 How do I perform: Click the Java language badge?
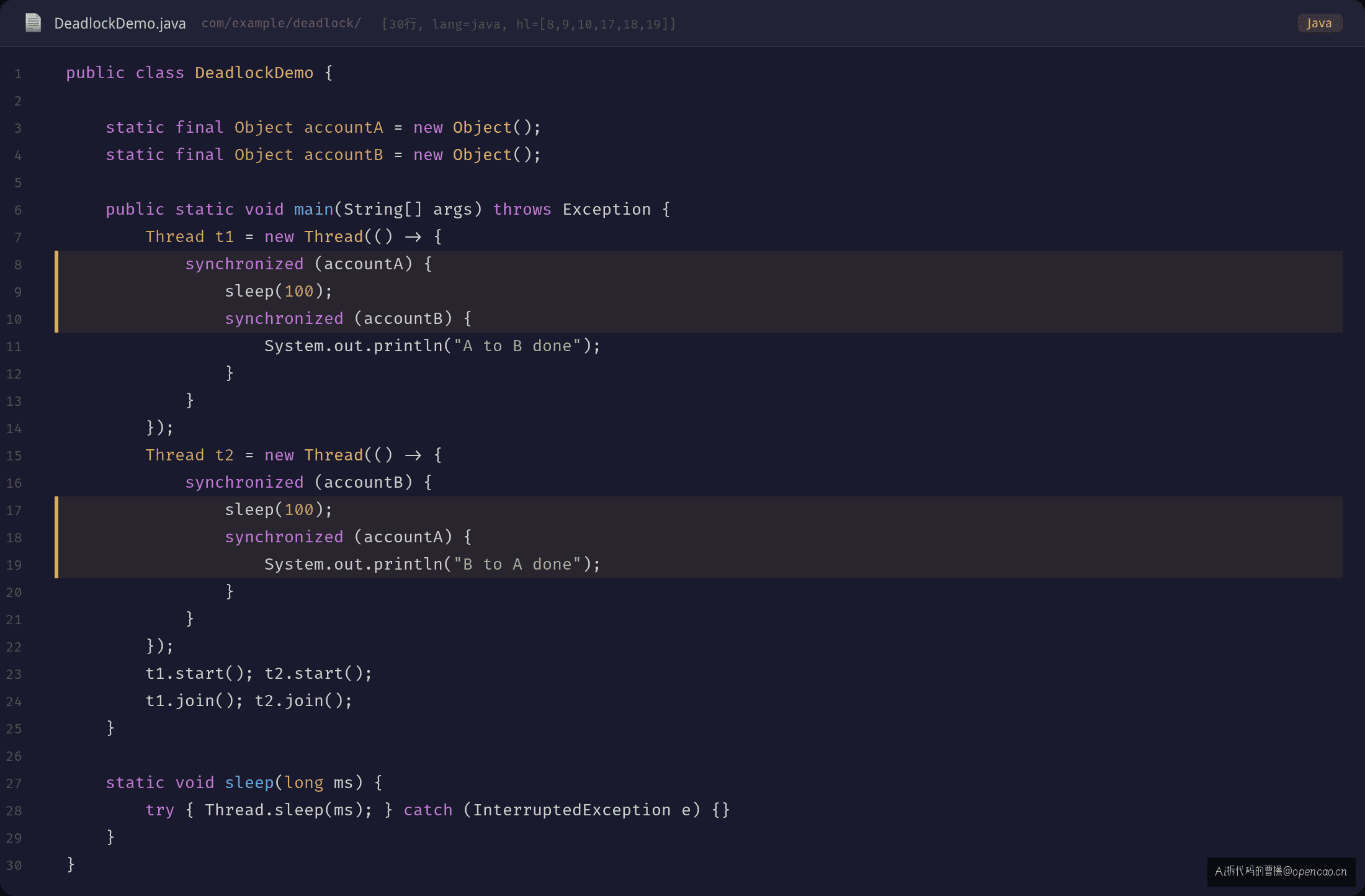(1319, 24)
